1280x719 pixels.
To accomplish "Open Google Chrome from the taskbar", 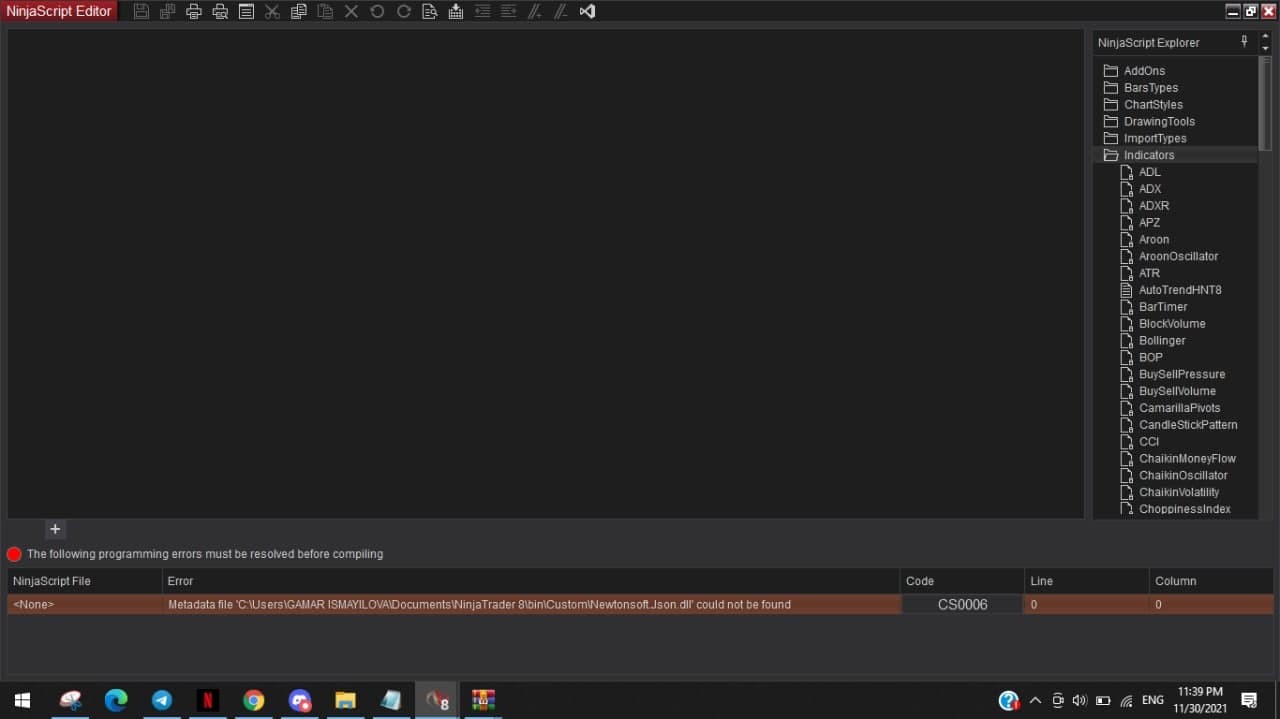I will coord(254,700).
